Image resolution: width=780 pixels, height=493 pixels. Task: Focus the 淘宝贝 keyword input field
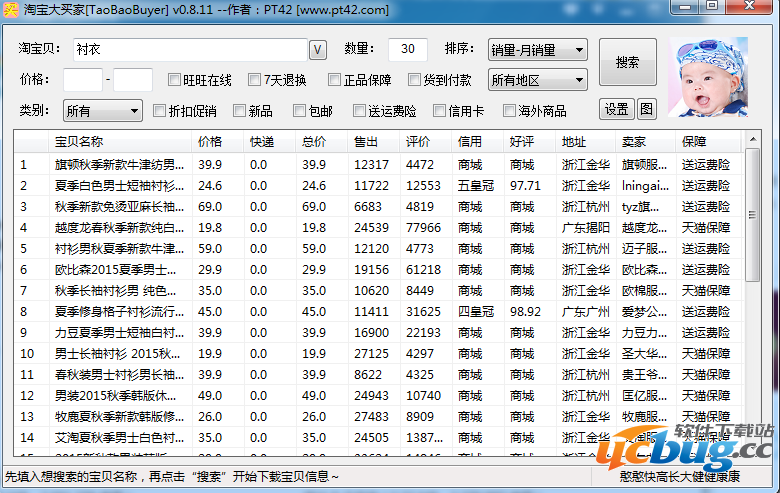(188, 50)
